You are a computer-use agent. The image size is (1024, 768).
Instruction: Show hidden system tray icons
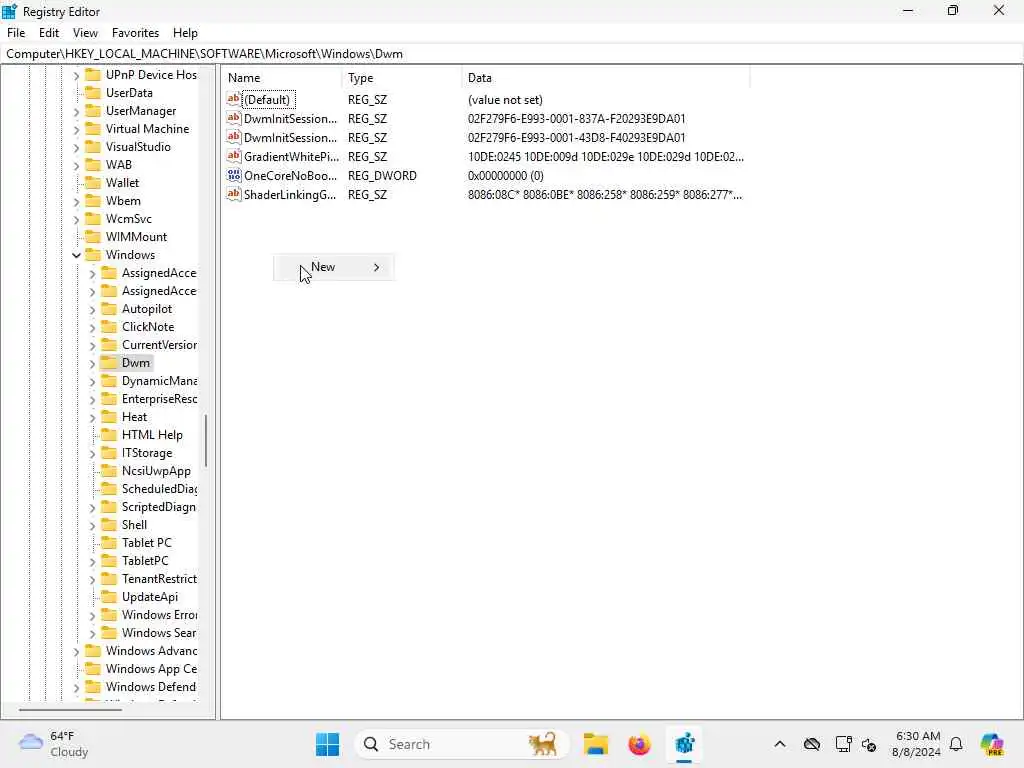click(x=780, y=744)
